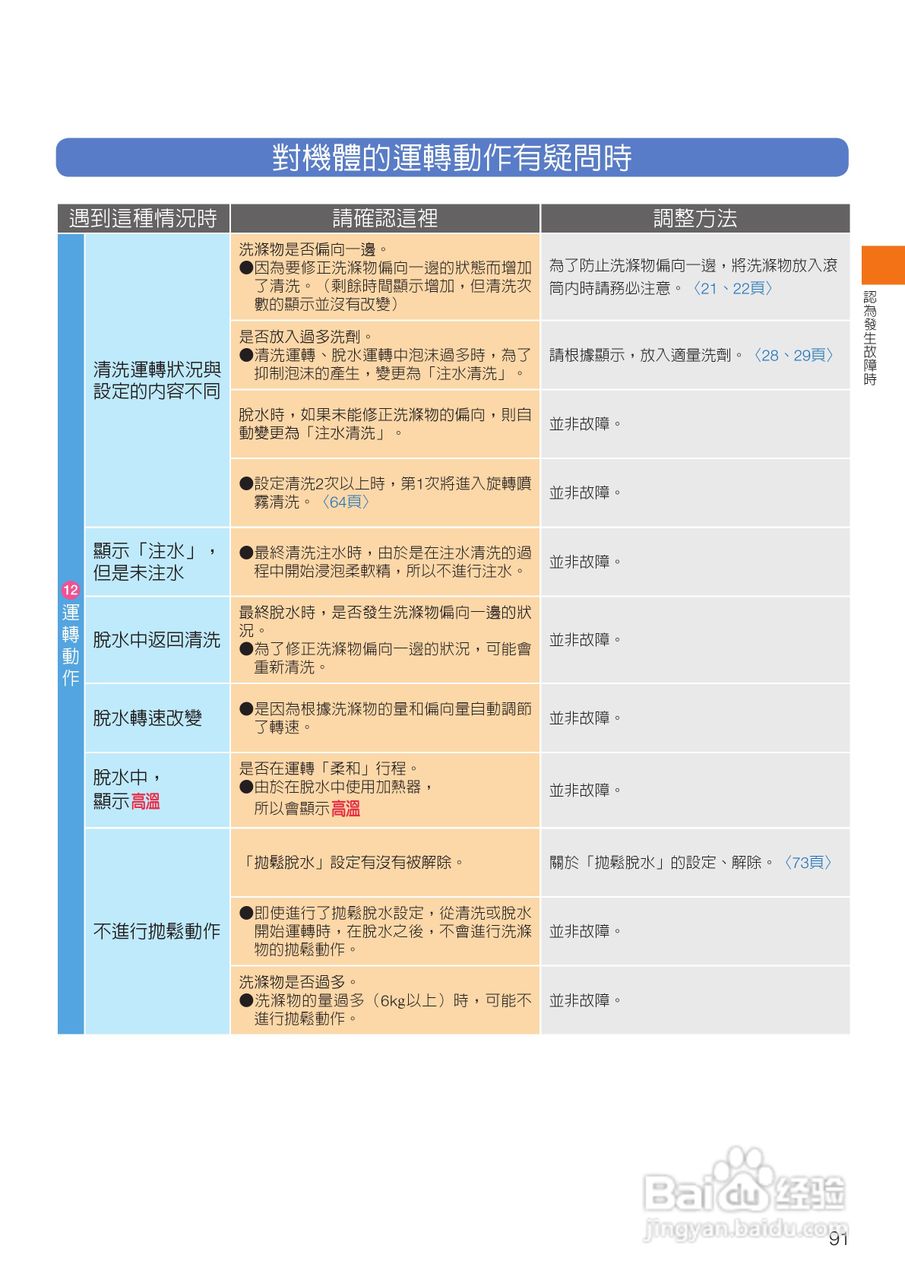This screenshot has width=905, height=1280.
Task: Click the cell about 自動變更為「注水清洗」
Action: click(x=385, y=424)
